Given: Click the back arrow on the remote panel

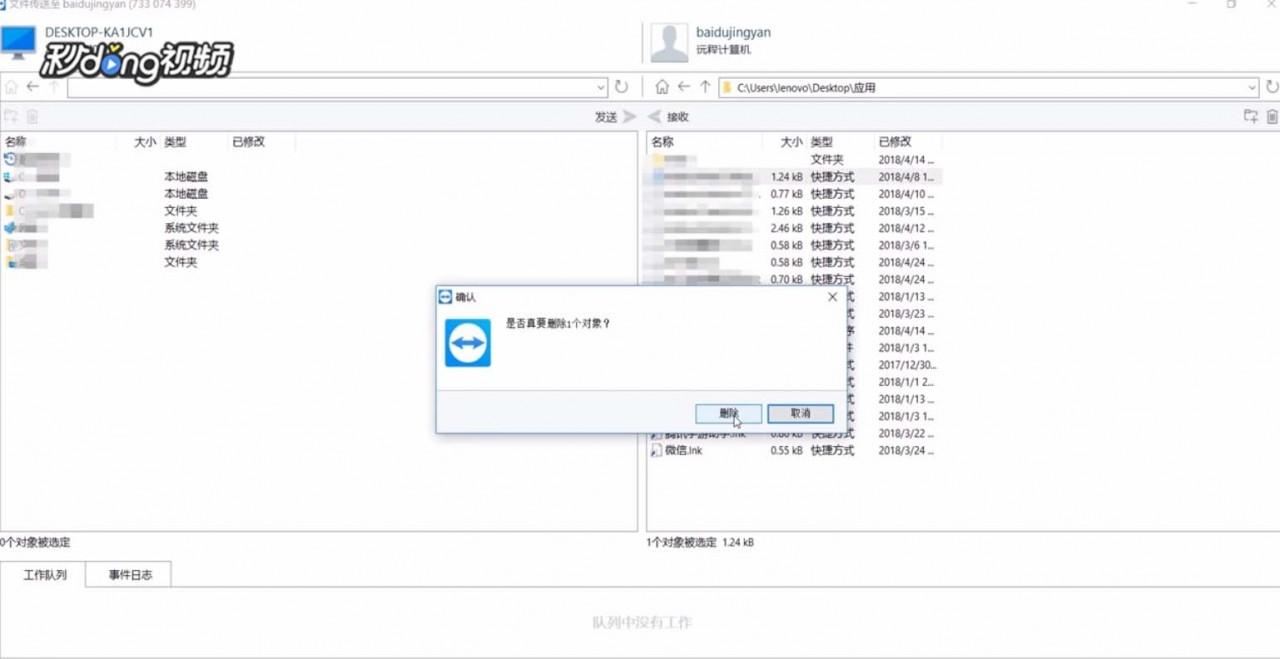Looking at the screenshot, I should (682, 87).
